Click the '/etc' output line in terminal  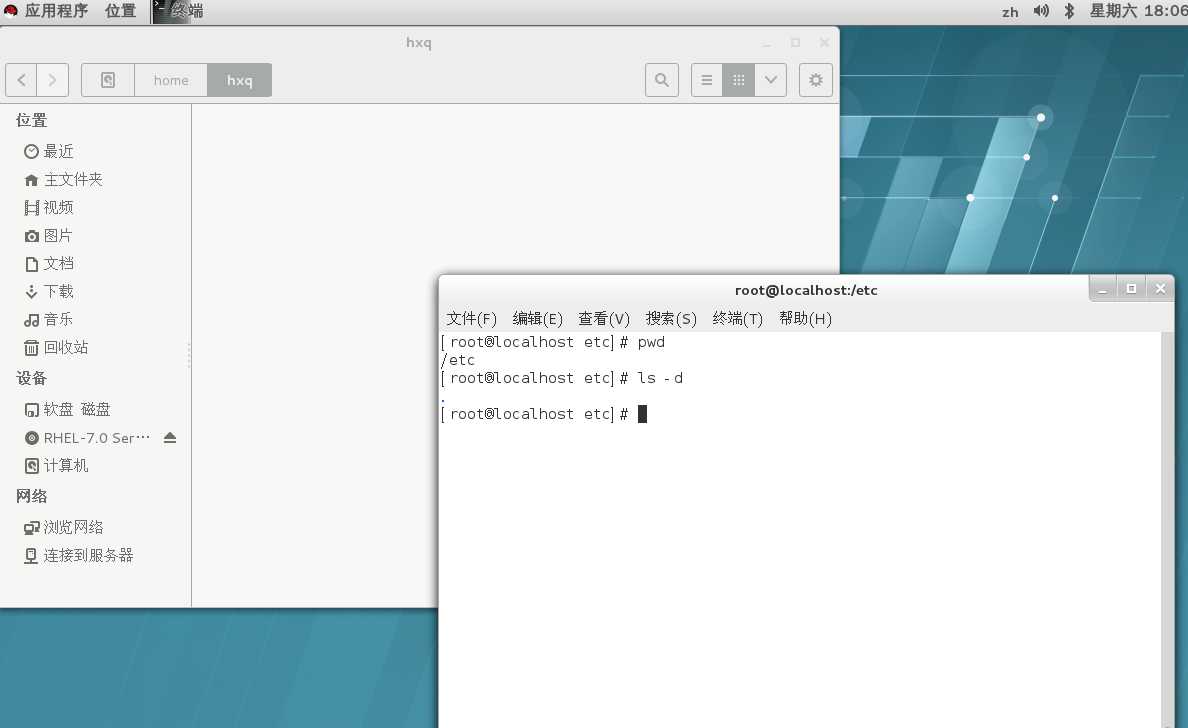click(x=458, y=360)
